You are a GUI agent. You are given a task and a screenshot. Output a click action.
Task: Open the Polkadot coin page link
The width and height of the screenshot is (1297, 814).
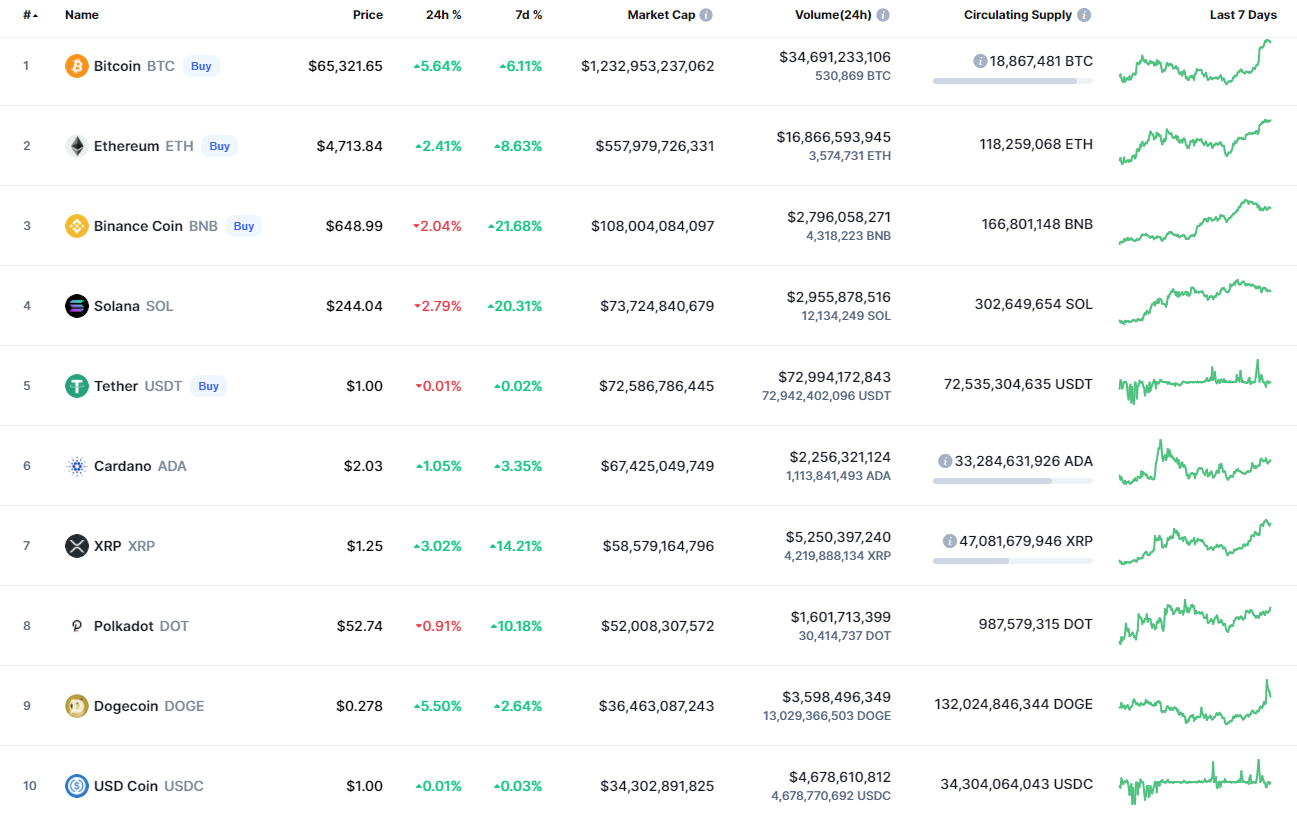[x=124, y=626]
